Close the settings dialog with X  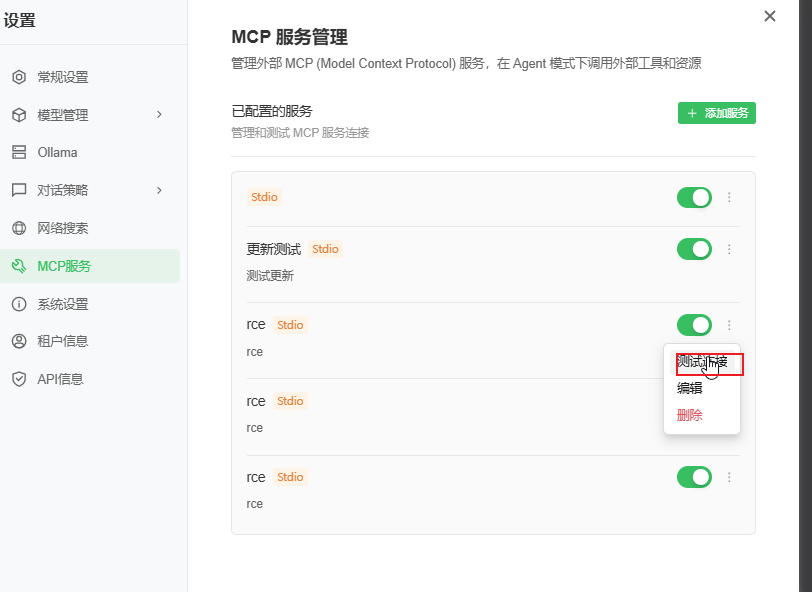point(770,16)
